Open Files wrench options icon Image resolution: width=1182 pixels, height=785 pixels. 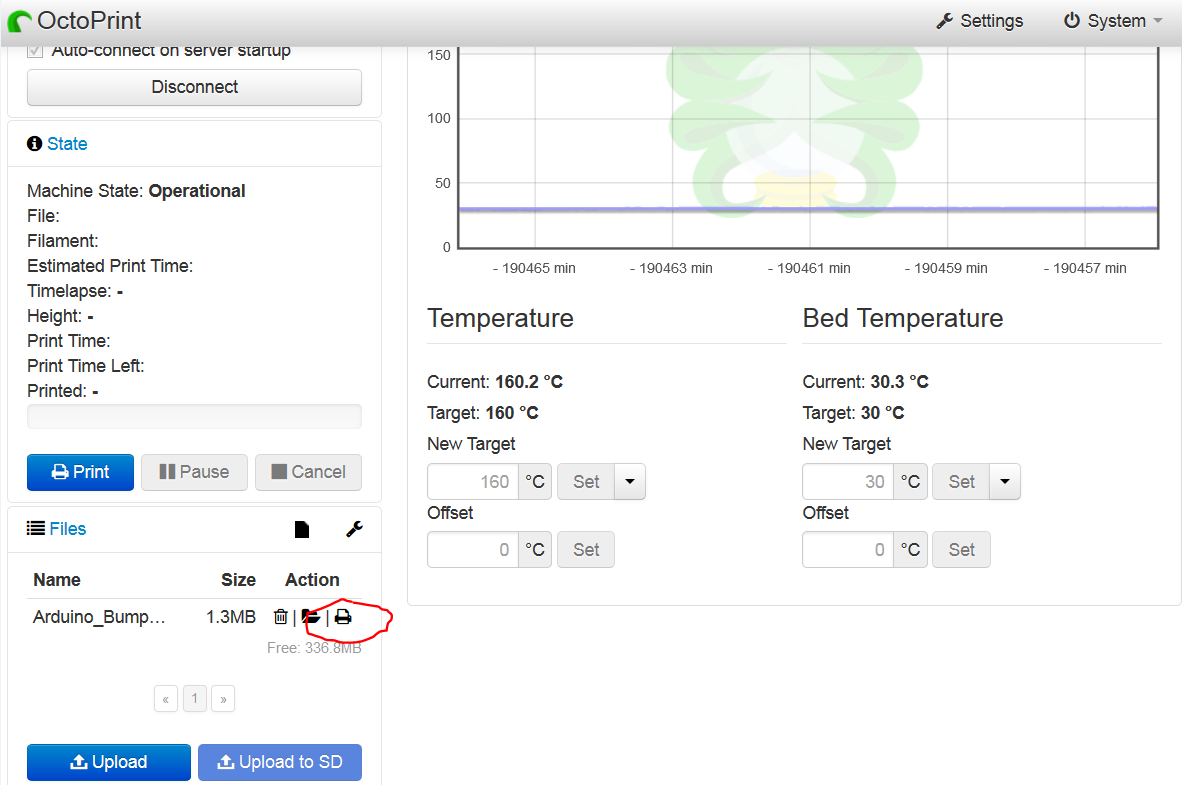click(354, 529)
